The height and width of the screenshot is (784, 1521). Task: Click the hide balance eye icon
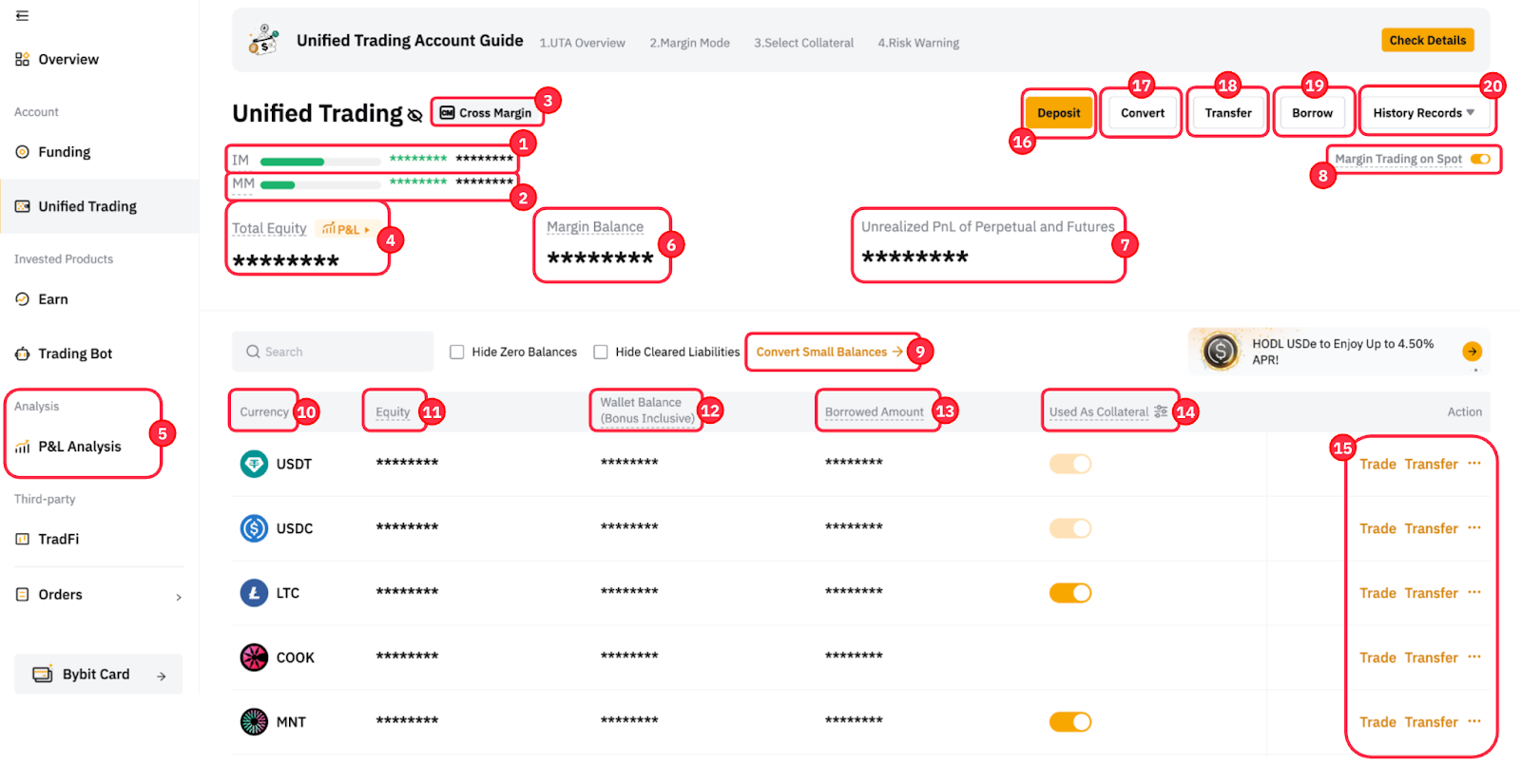tap(414, 115)
